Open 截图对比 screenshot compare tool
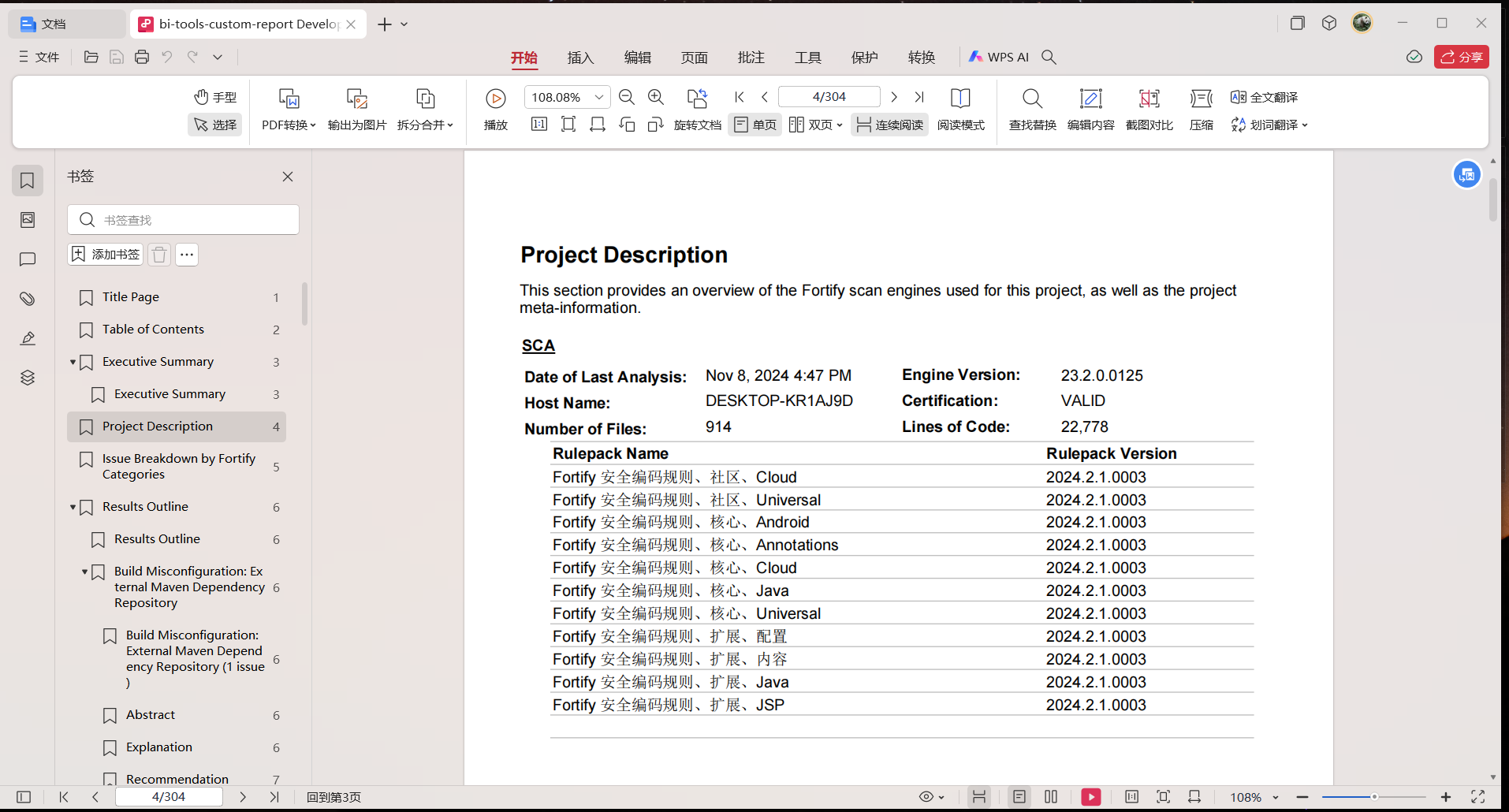This screenshot has width=1509, height=812. point(1149,109)
